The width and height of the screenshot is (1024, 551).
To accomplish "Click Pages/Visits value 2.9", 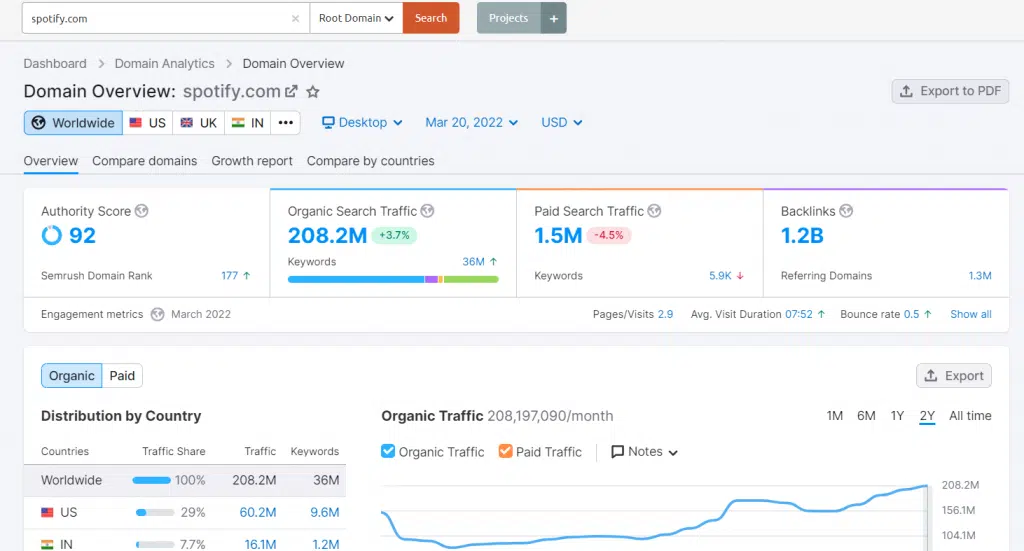I will pos(665,314).
